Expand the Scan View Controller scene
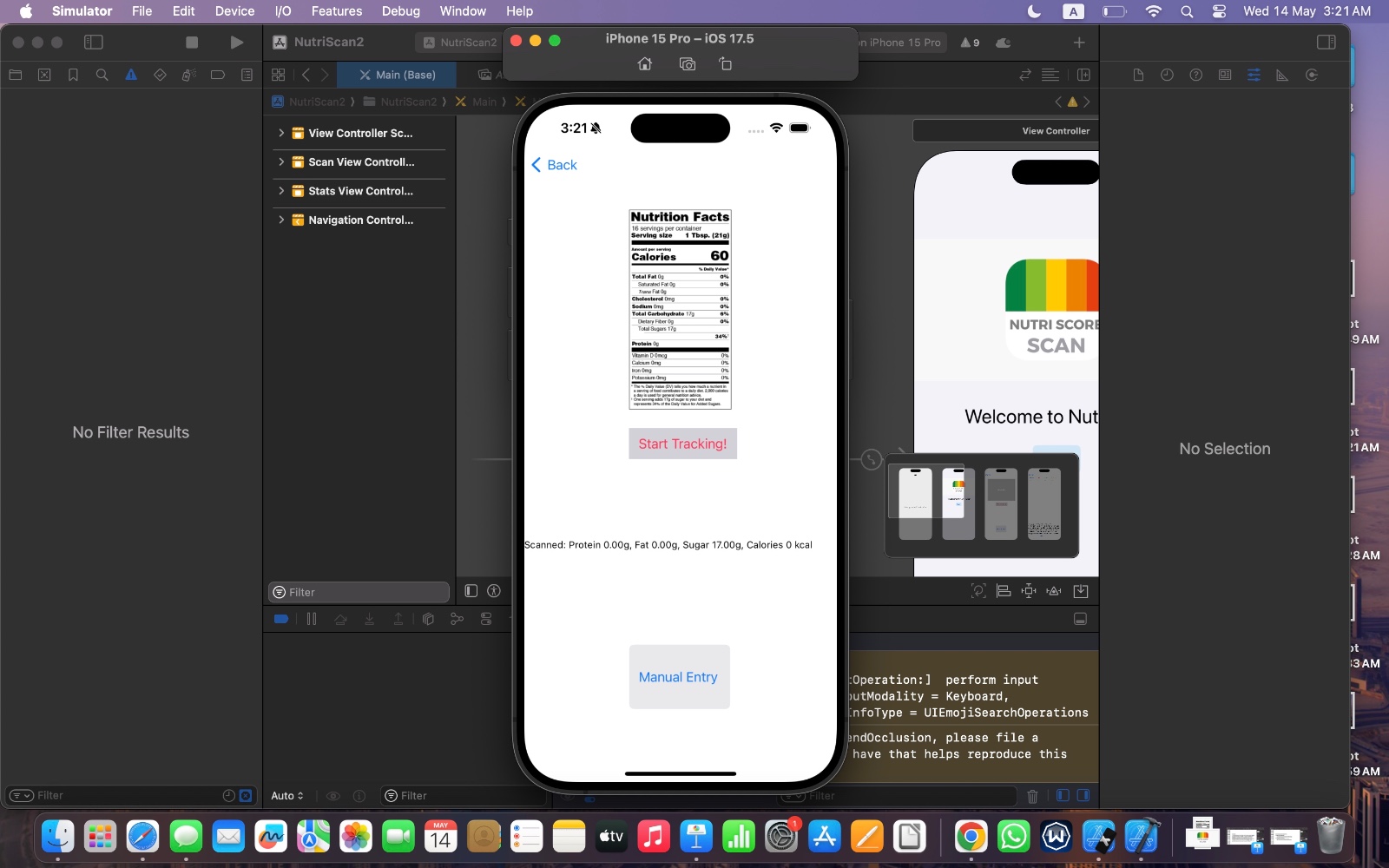Viewport: 1389px width, 868px height. pos(281,162)
